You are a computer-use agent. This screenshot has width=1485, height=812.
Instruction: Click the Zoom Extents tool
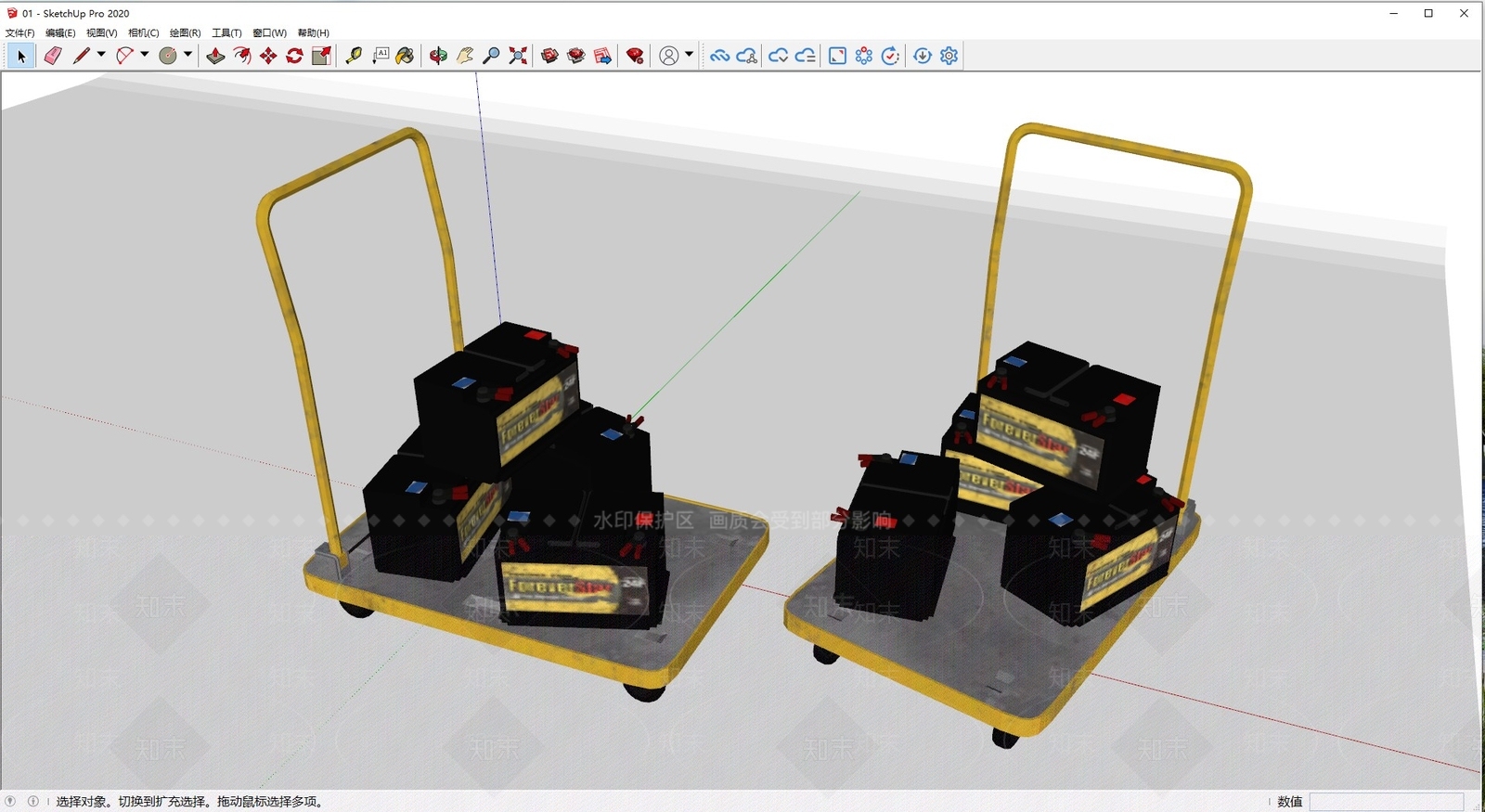click(518, 56)
